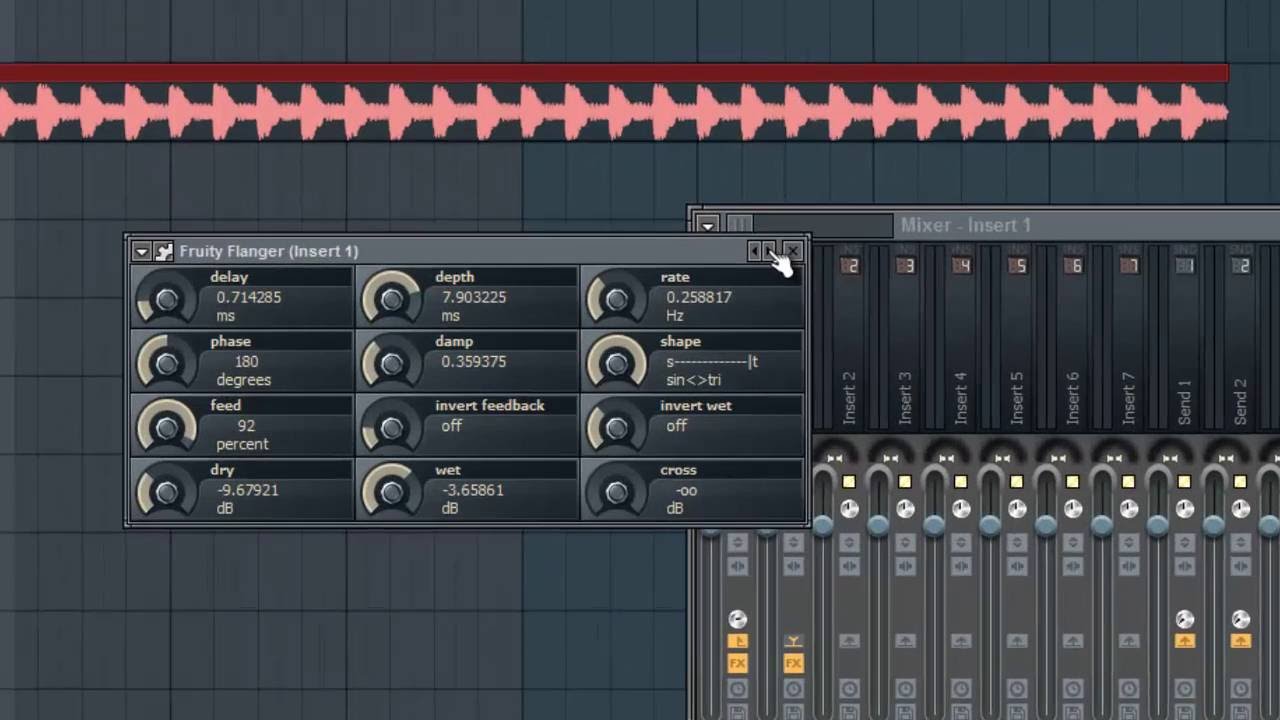Click the grey send arrow on Insert 4
This screenshot has height=720, width=1280.
[x=961, y=641]
